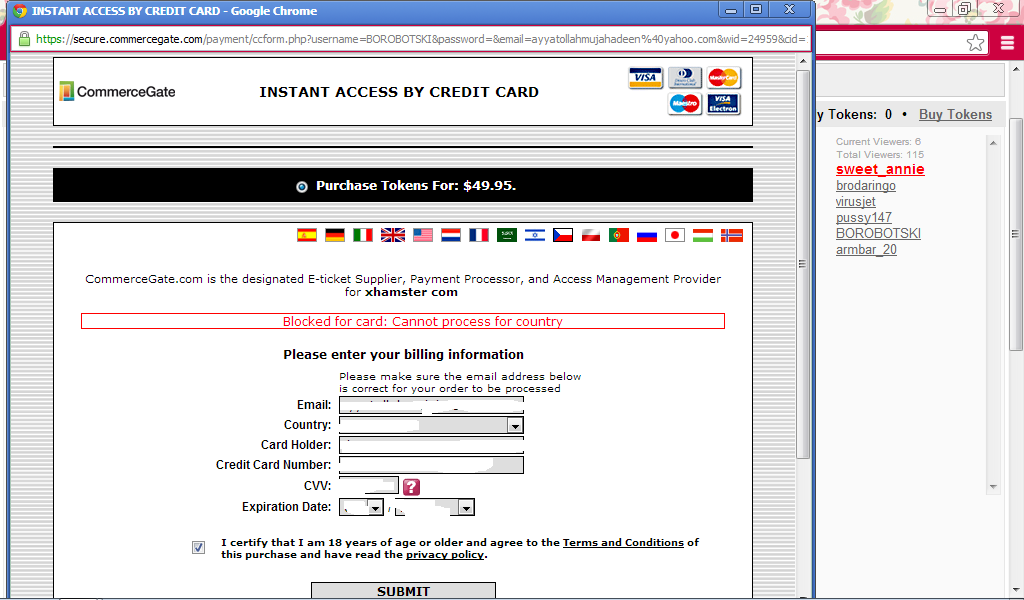
Task: Select the Portuguese flag language
Action: pos(618,235)
